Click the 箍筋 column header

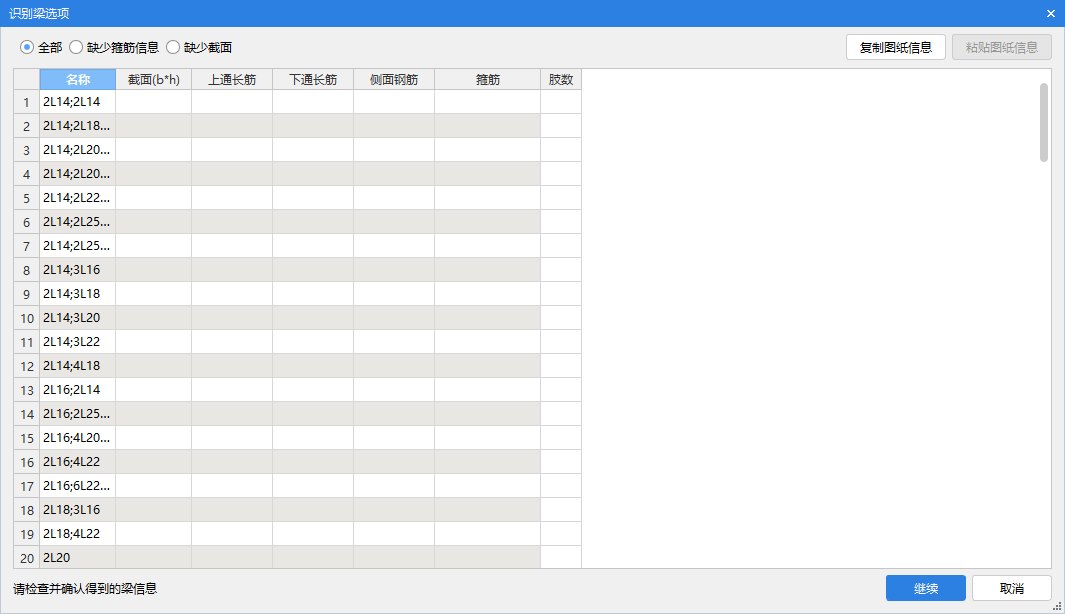click(x=487, y=79)
